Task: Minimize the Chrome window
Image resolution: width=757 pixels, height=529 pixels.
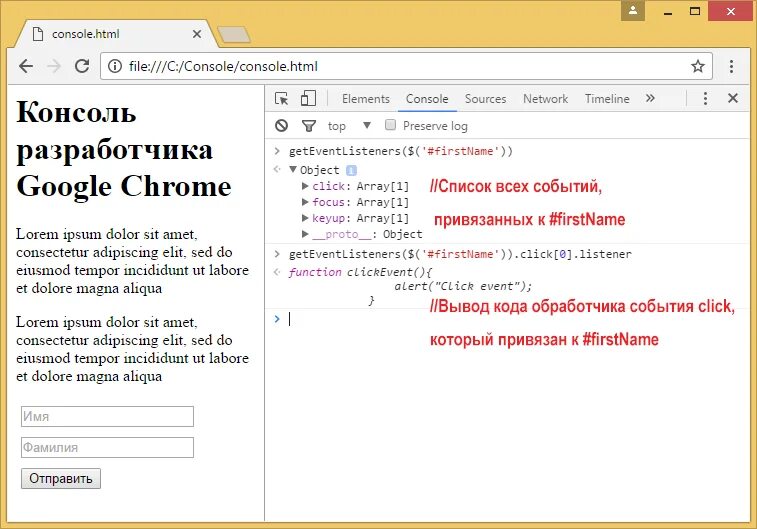Action: pyautogui.click(x=668, y=12)
